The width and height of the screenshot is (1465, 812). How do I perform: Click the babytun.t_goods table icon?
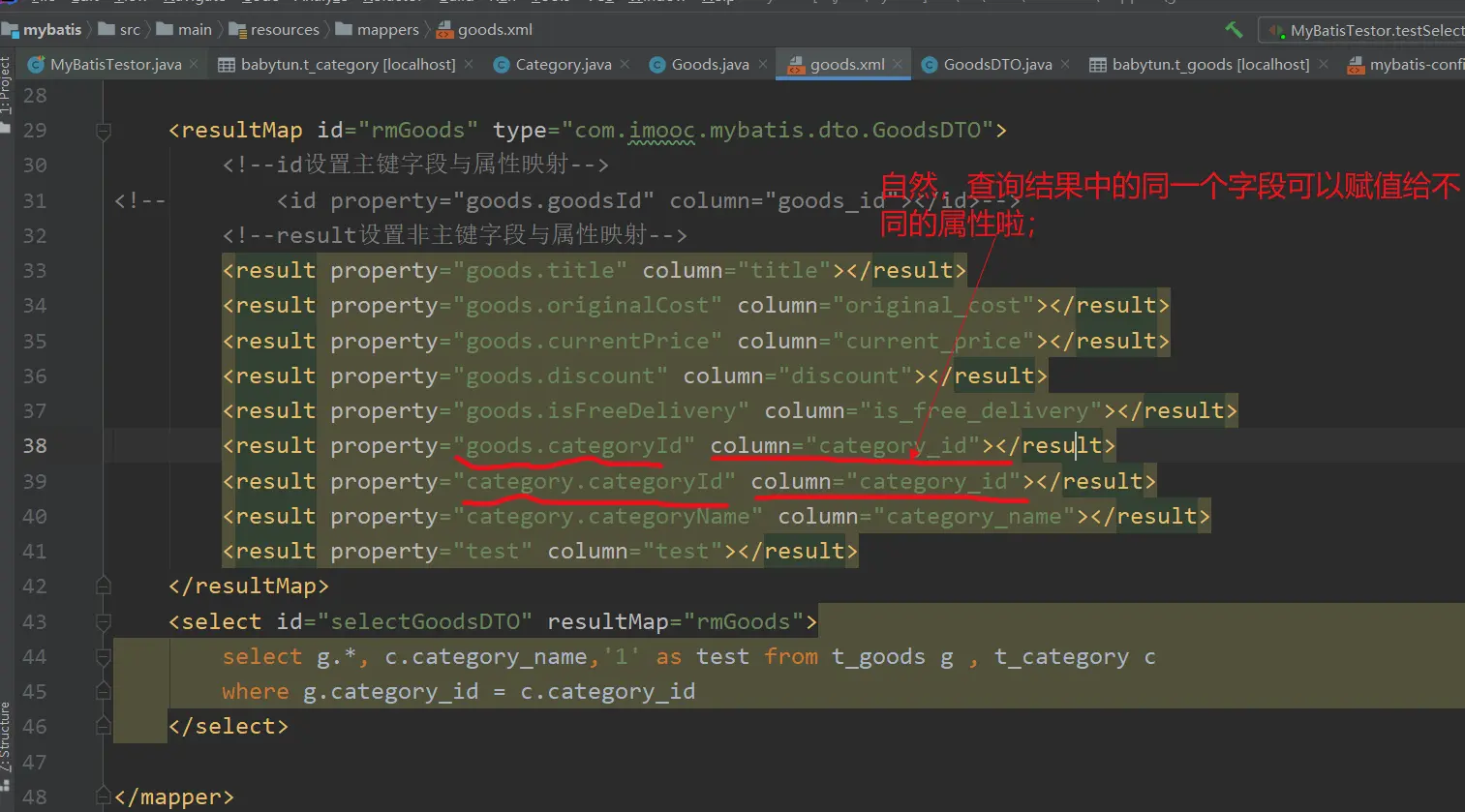1098,65
